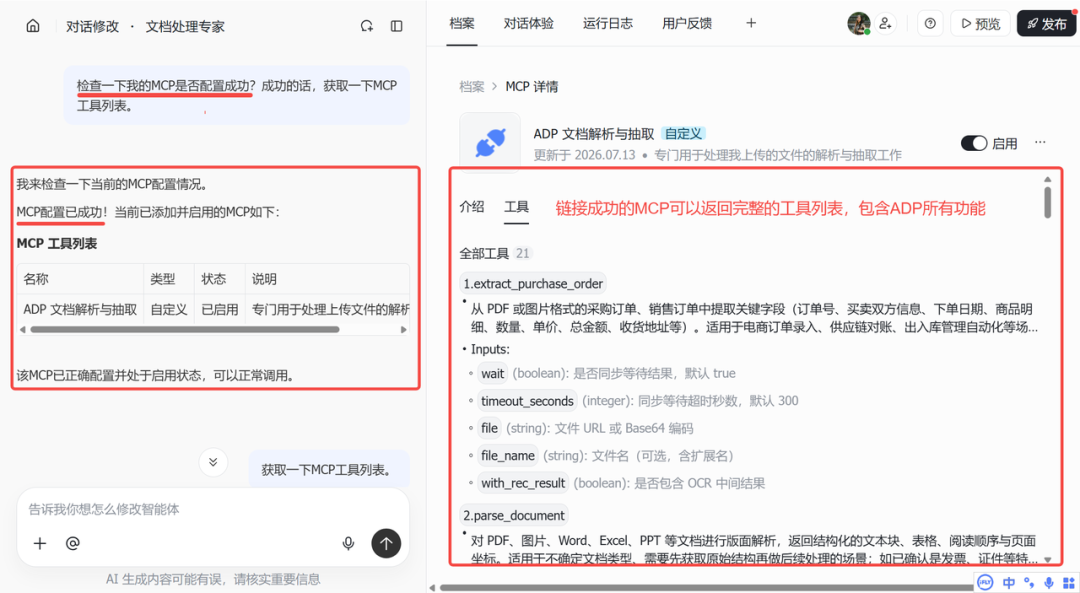The image size is (1080, 593).
Task: Click the ADP plug connector icon
Action: [490, 143]
